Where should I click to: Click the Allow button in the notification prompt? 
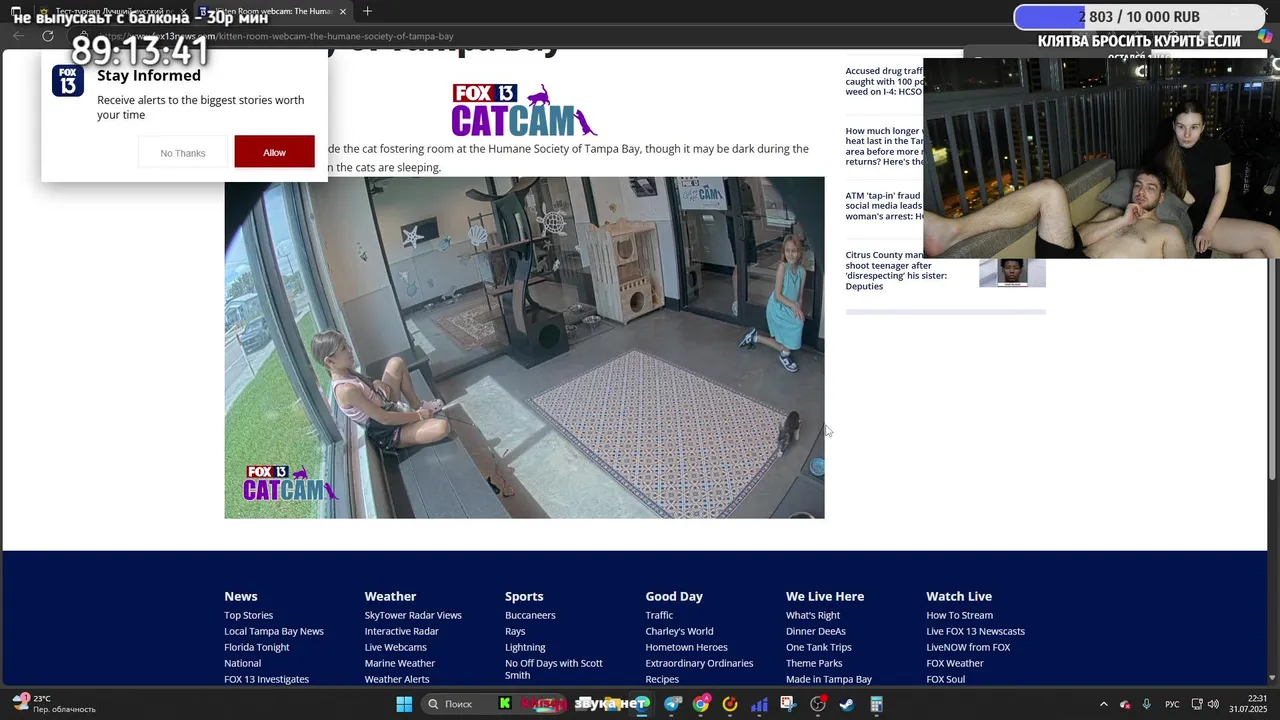pos(274,152)
